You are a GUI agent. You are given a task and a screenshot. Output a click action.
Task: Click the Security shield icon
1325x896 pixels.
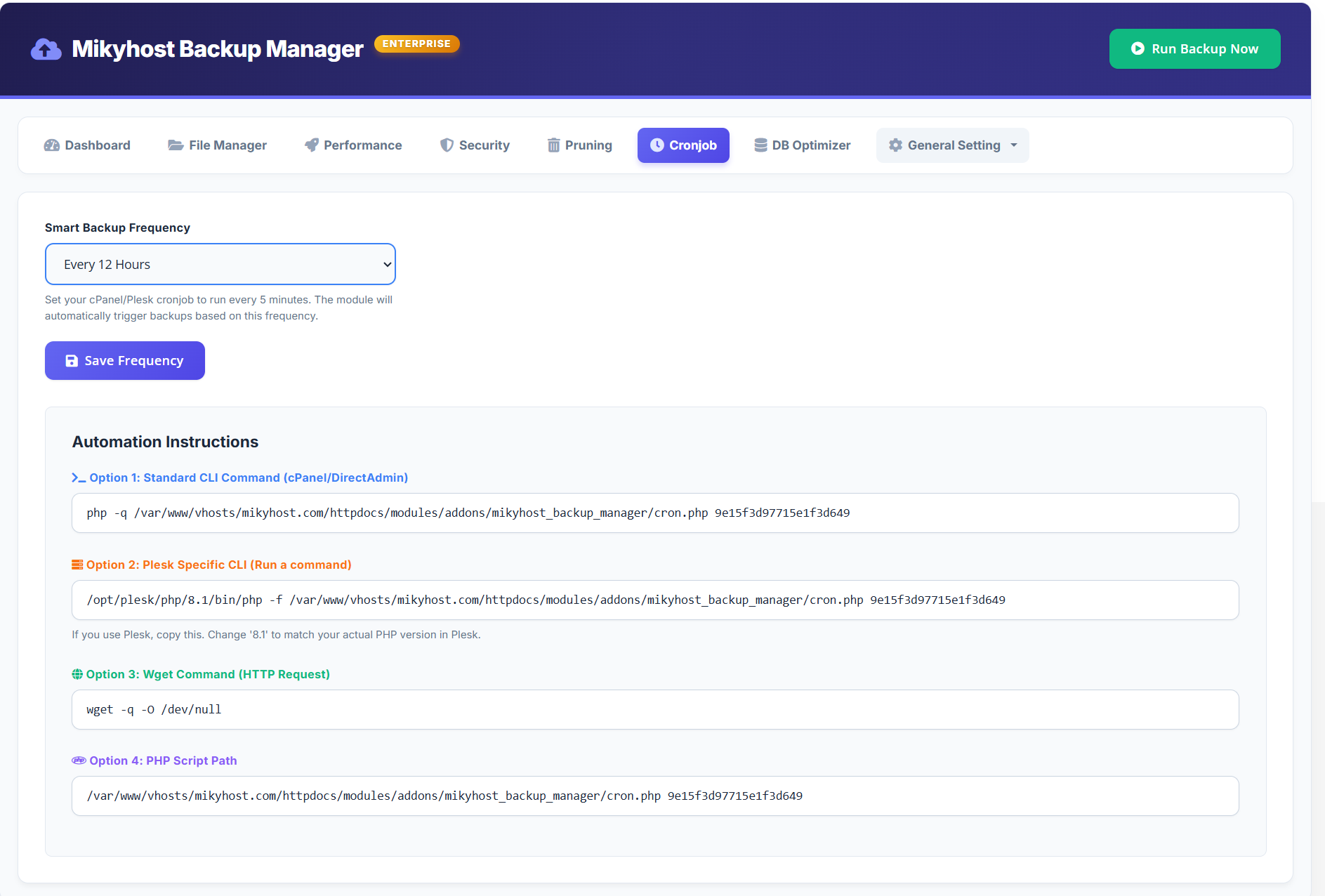click(447, 145)
